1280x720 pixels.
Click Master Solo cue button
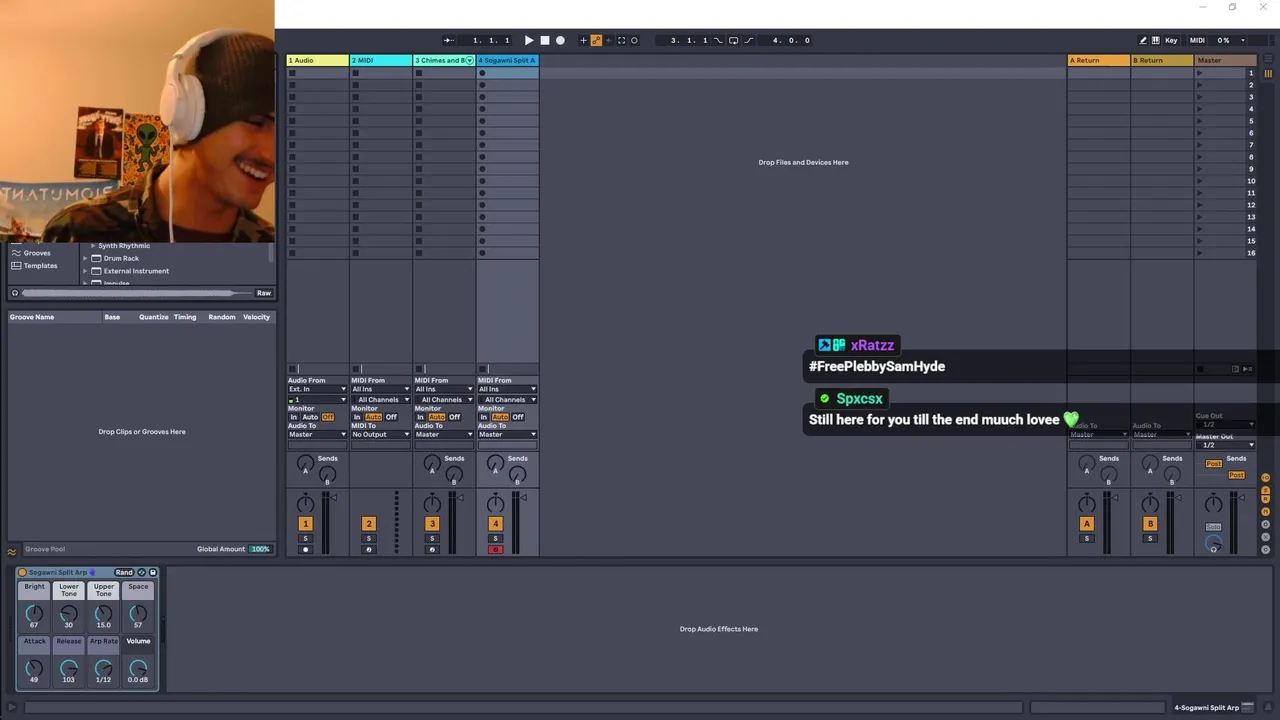pyautogui.click(x=1213, y=527)
